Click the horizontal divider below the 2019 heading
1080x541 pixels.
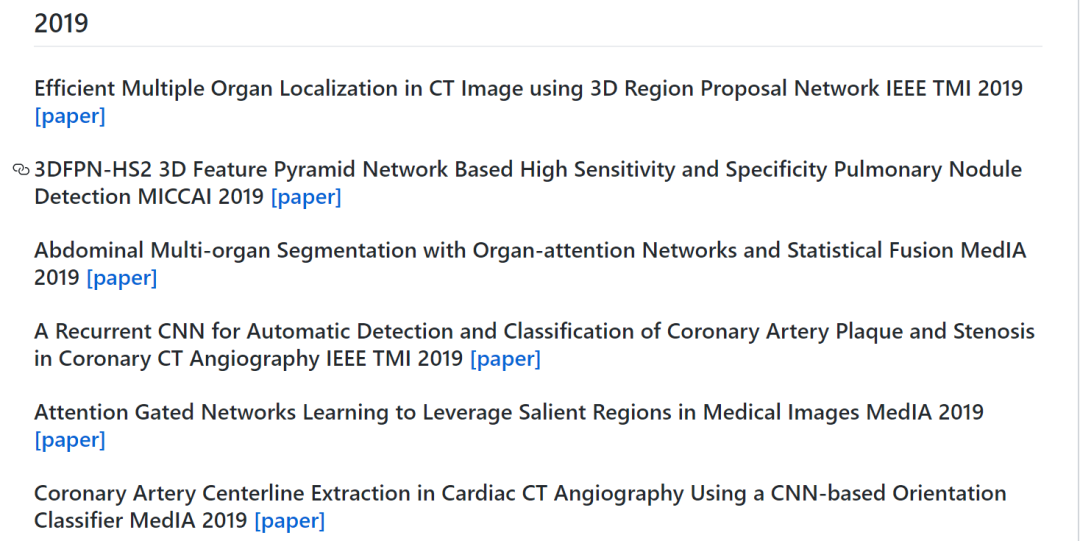coord(538,46)
